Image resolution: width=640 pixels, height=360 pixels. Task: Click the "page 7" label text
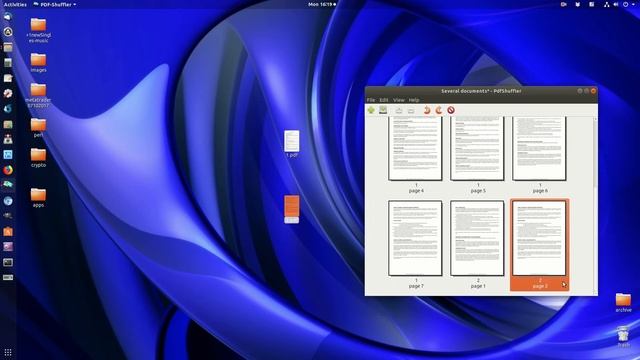click(x=416, y=286)
